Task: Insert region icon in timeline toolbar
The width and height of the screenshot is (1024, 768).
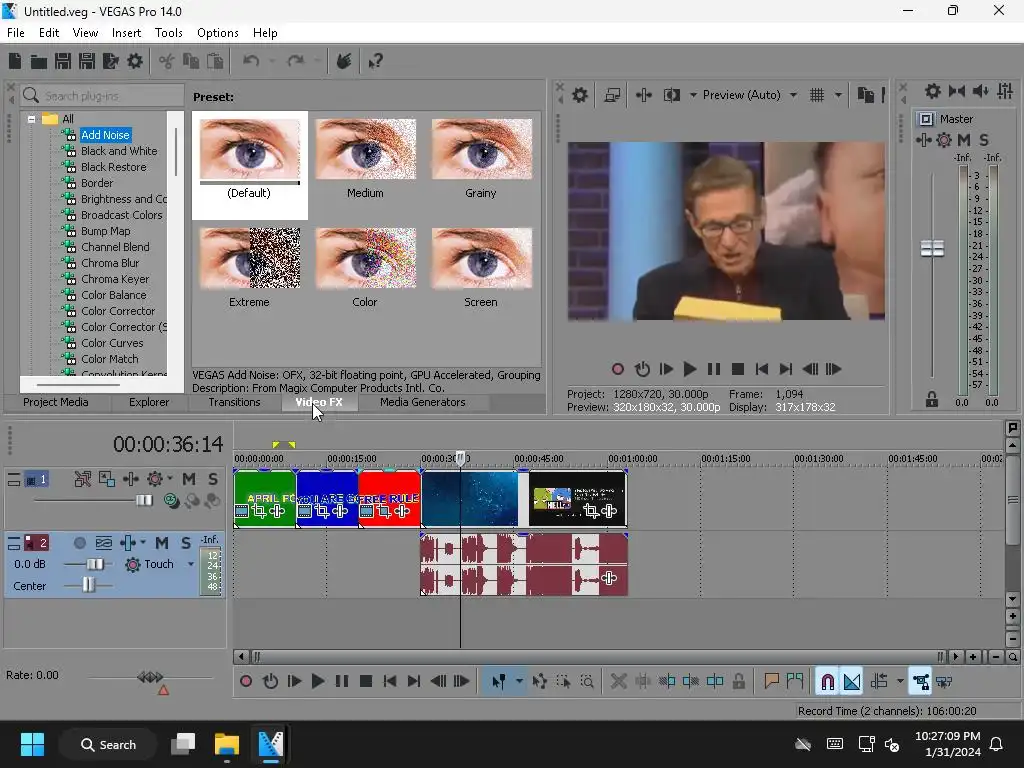Action: tap(795, 682)
